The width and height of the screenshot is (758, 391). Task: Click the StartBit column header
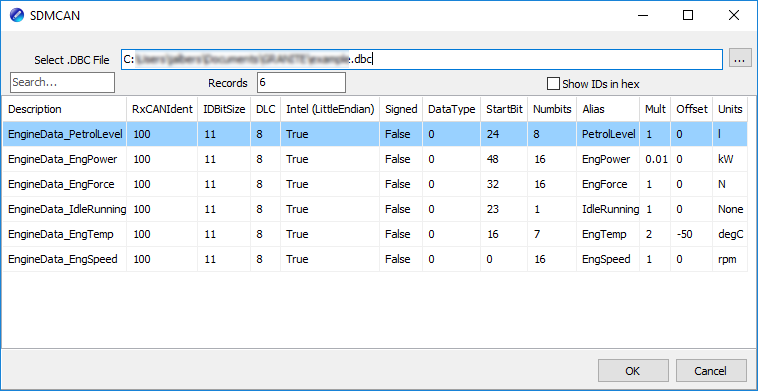point(504,109)
